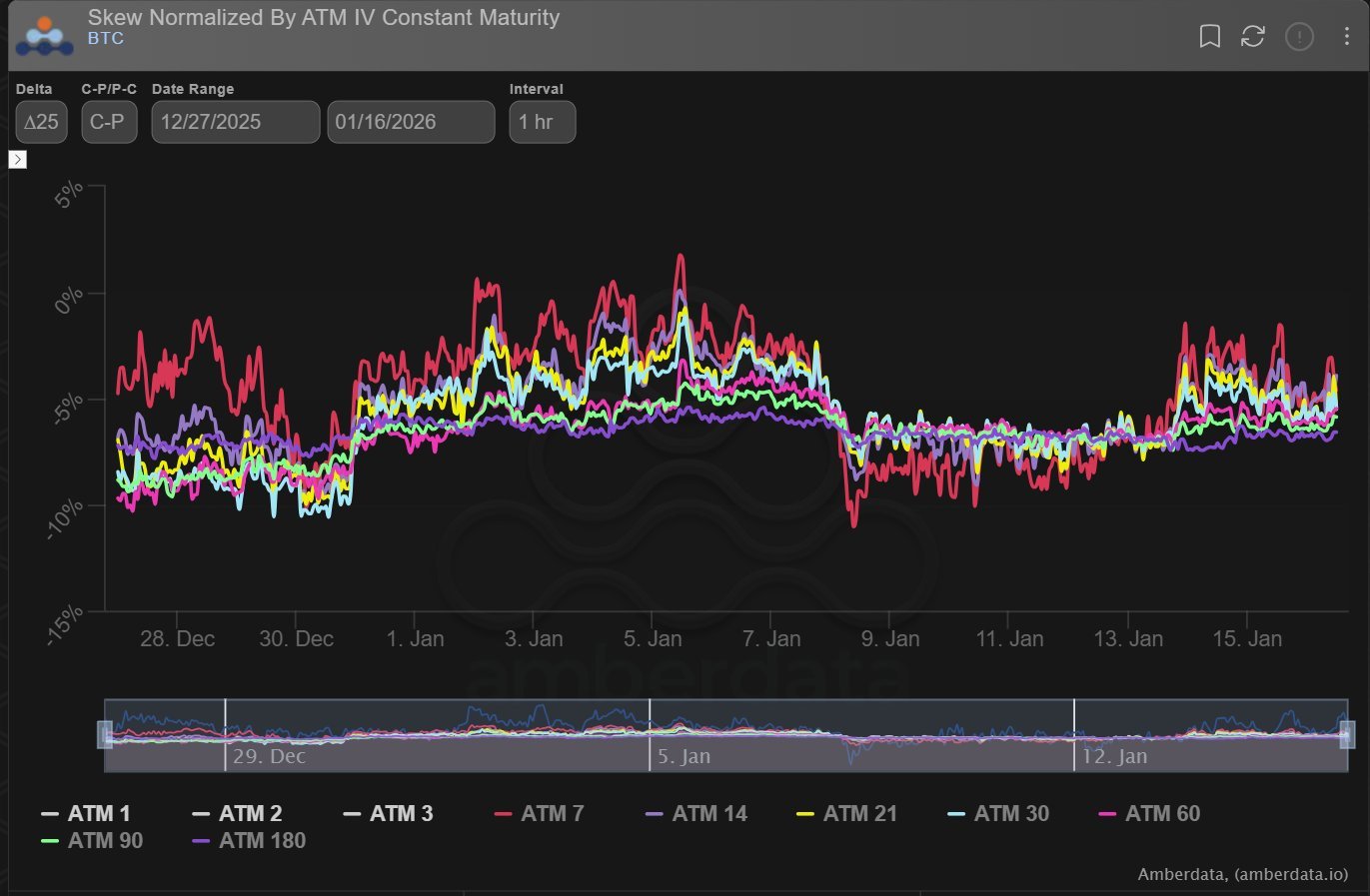
Task: Click the BTC subtitle label
Action: point(105,39)
